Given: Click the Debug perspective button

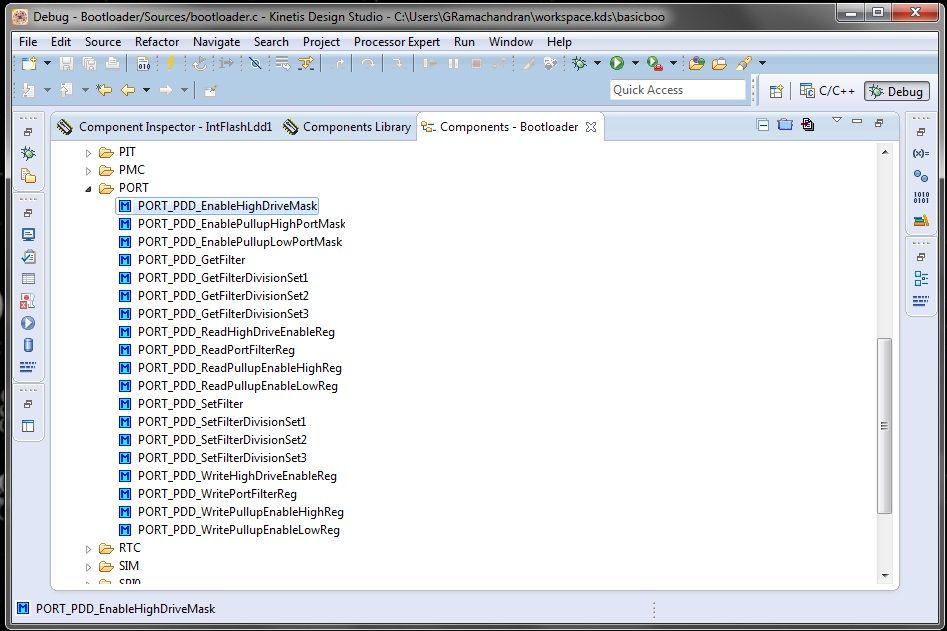Looking at the screenshot, I should pos(896,91).
